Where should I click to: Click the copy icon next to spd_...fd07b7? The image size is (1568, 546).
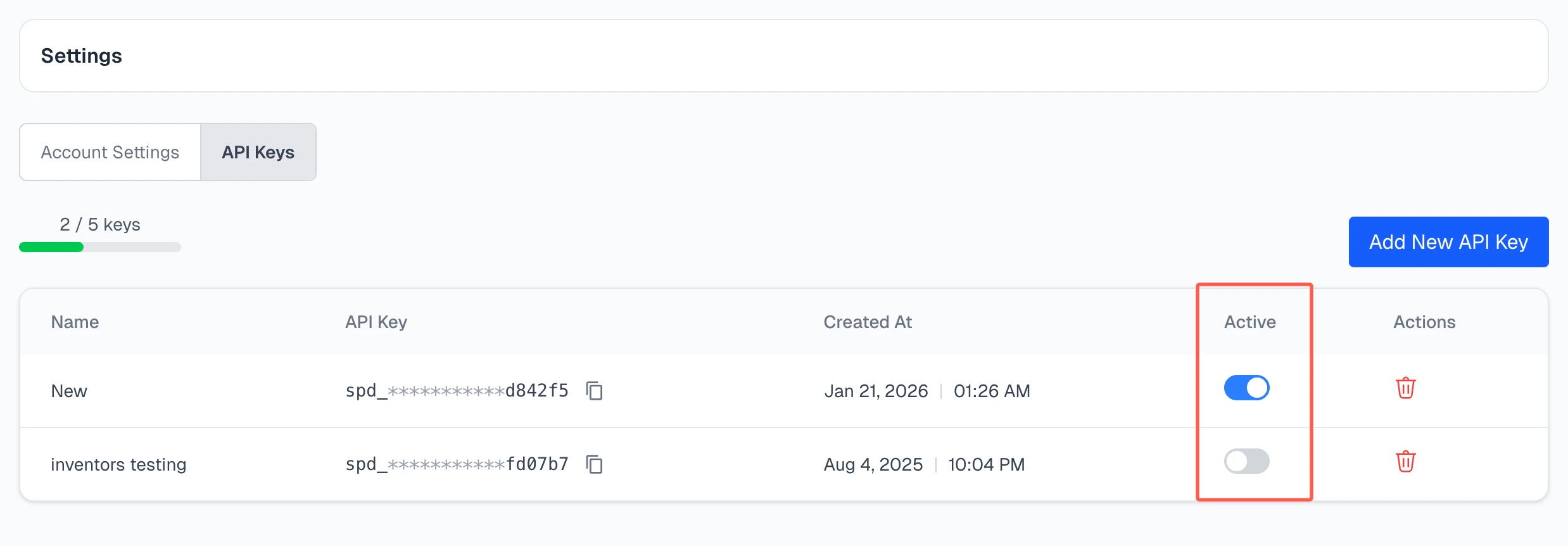(x=595, y=464)
